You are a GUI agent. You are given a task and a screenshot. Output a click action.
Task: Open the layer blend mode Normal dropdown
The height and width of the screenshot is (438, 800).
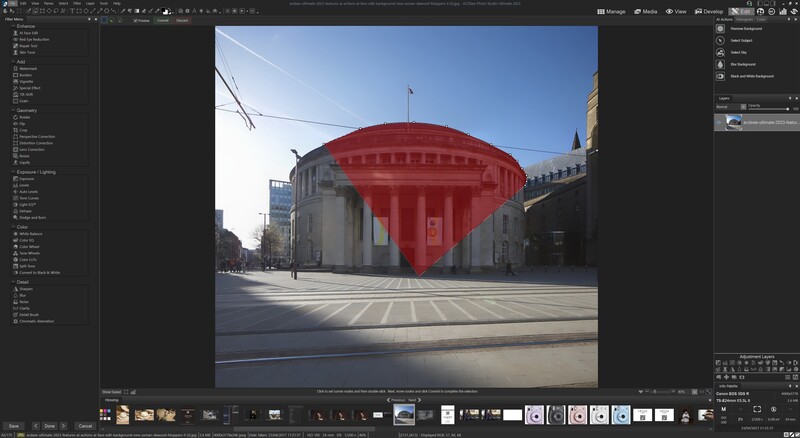731,107
